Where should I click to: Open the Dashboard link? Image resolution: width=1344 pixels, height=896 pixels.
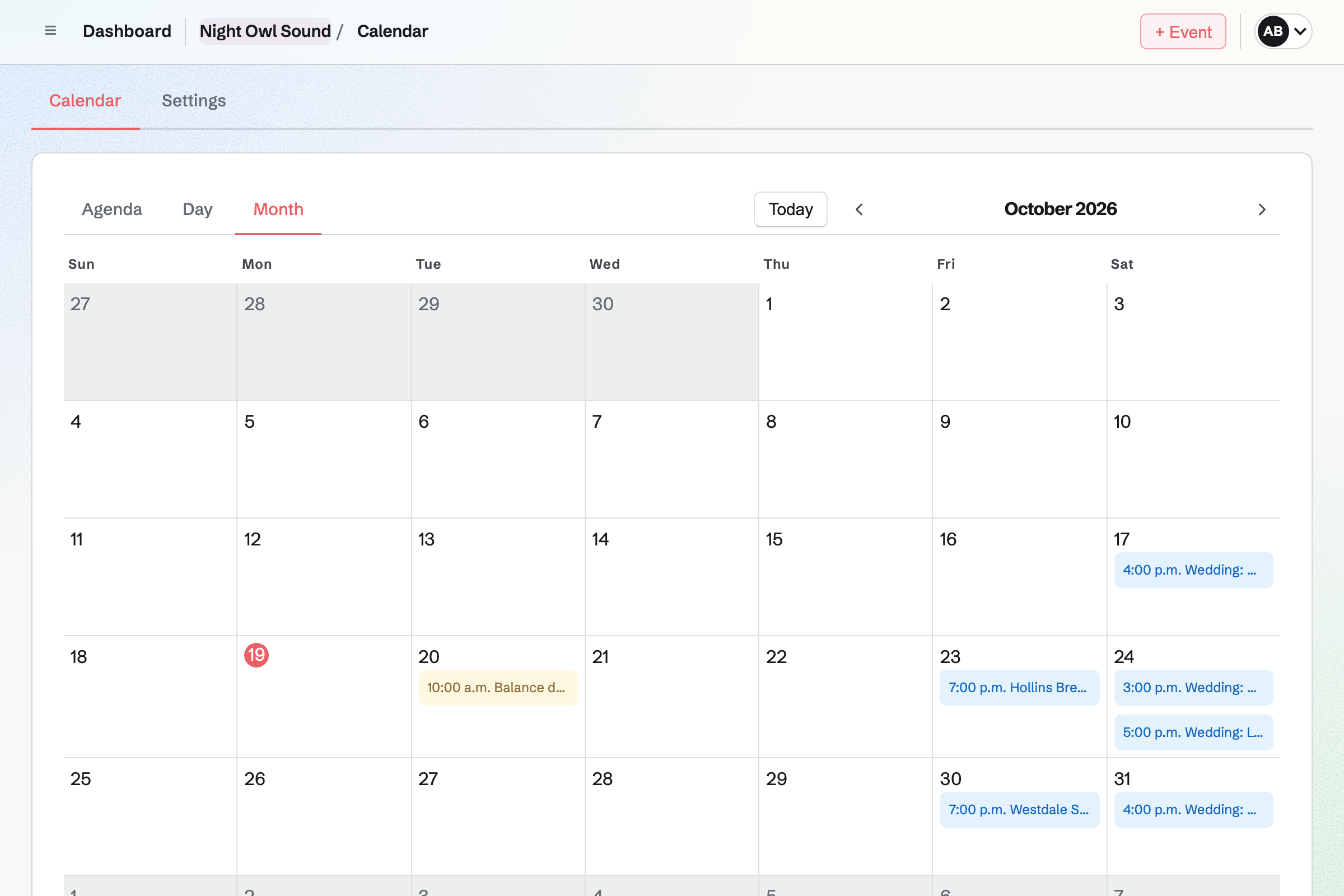pos(127,31)
